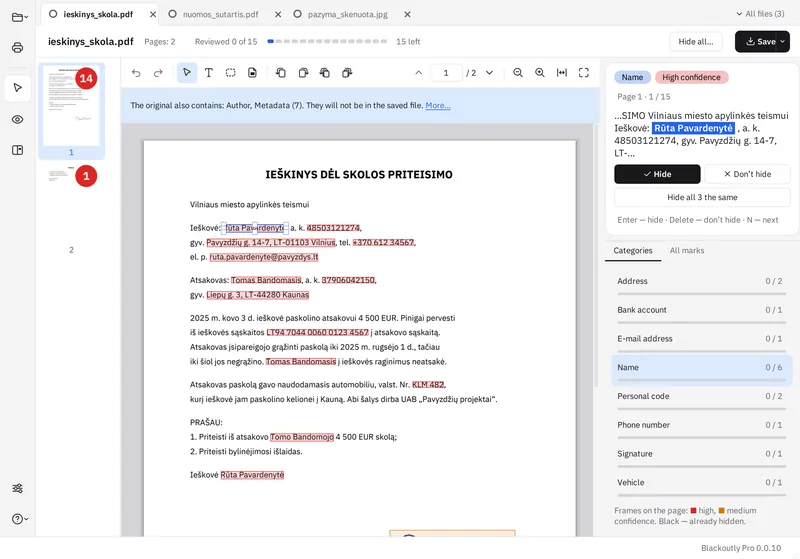Click the whole-page hide tool icon
Image resolution: width=800 pixels, height=559 pixels.
coord(252,73)
